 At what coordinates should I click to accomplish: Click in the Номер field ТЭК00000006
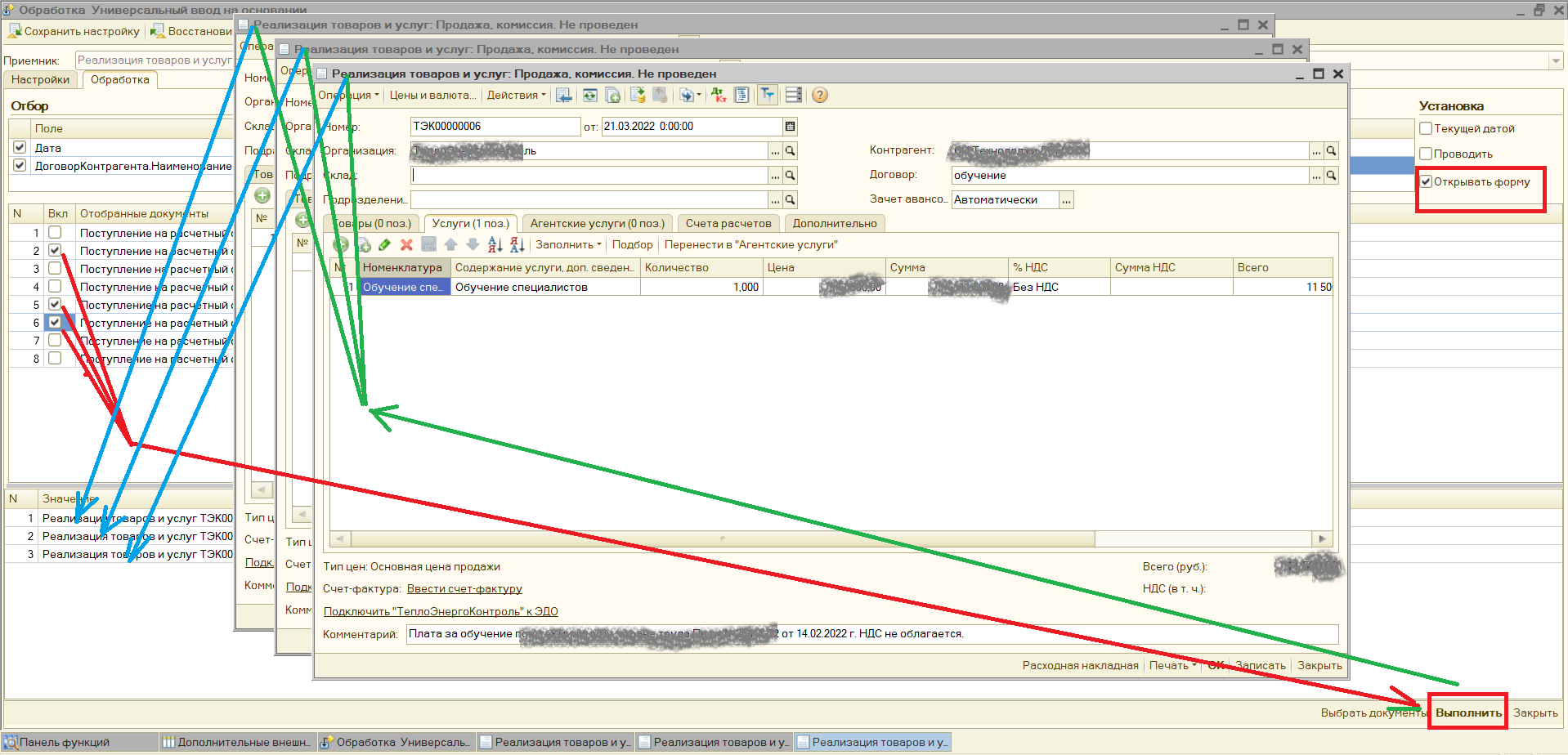click(495, 127)
